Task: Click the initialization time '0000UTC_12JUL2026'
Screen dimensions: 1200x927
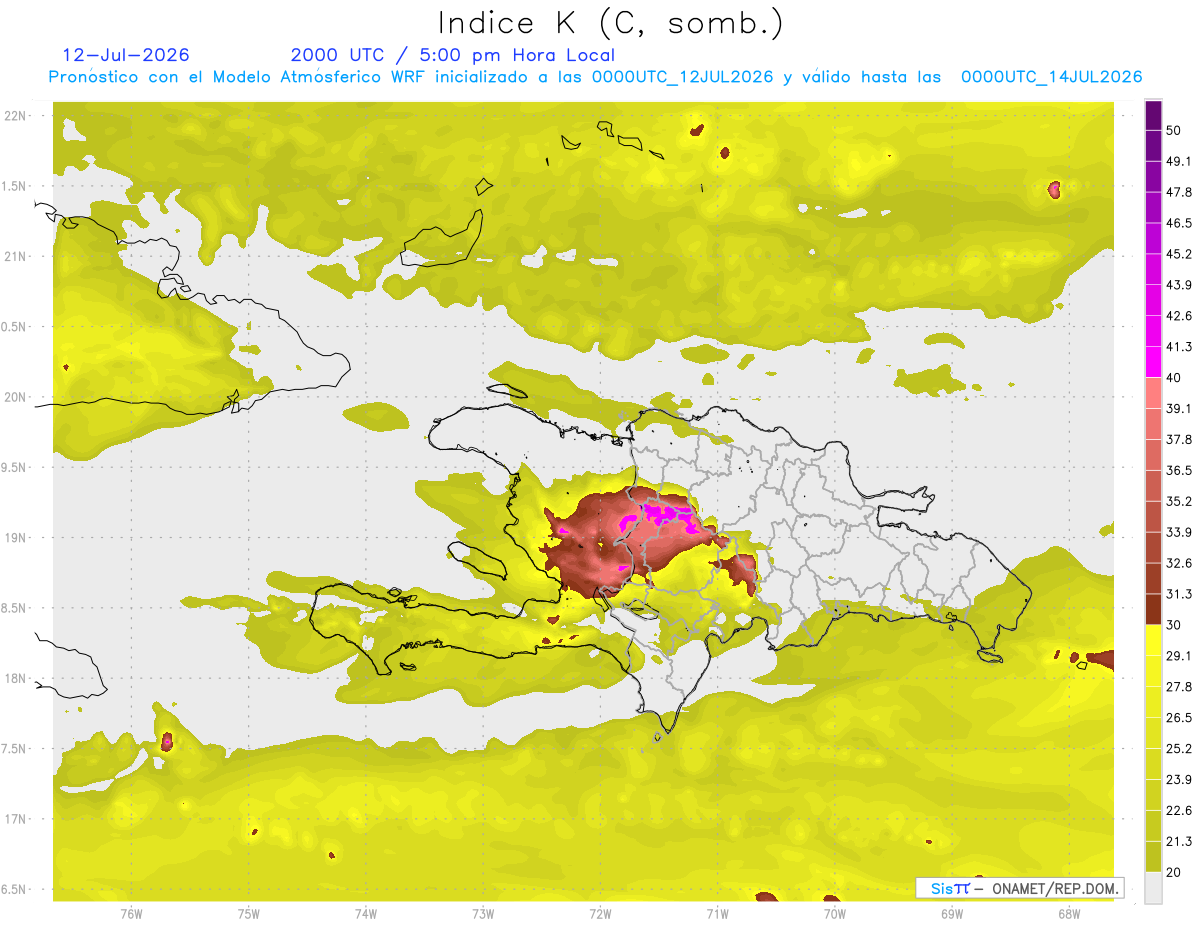Action: point(682,77)
